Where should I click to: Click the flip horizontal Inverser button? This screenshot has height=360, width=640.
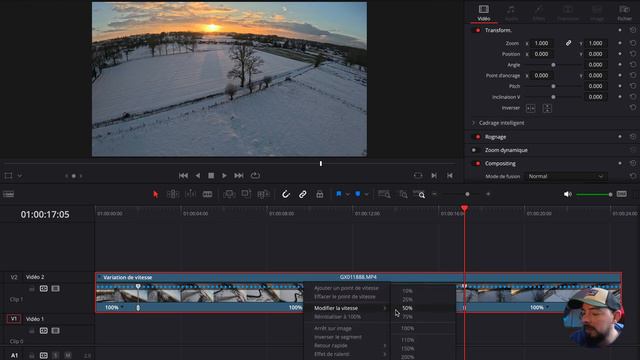coord(530,108)
